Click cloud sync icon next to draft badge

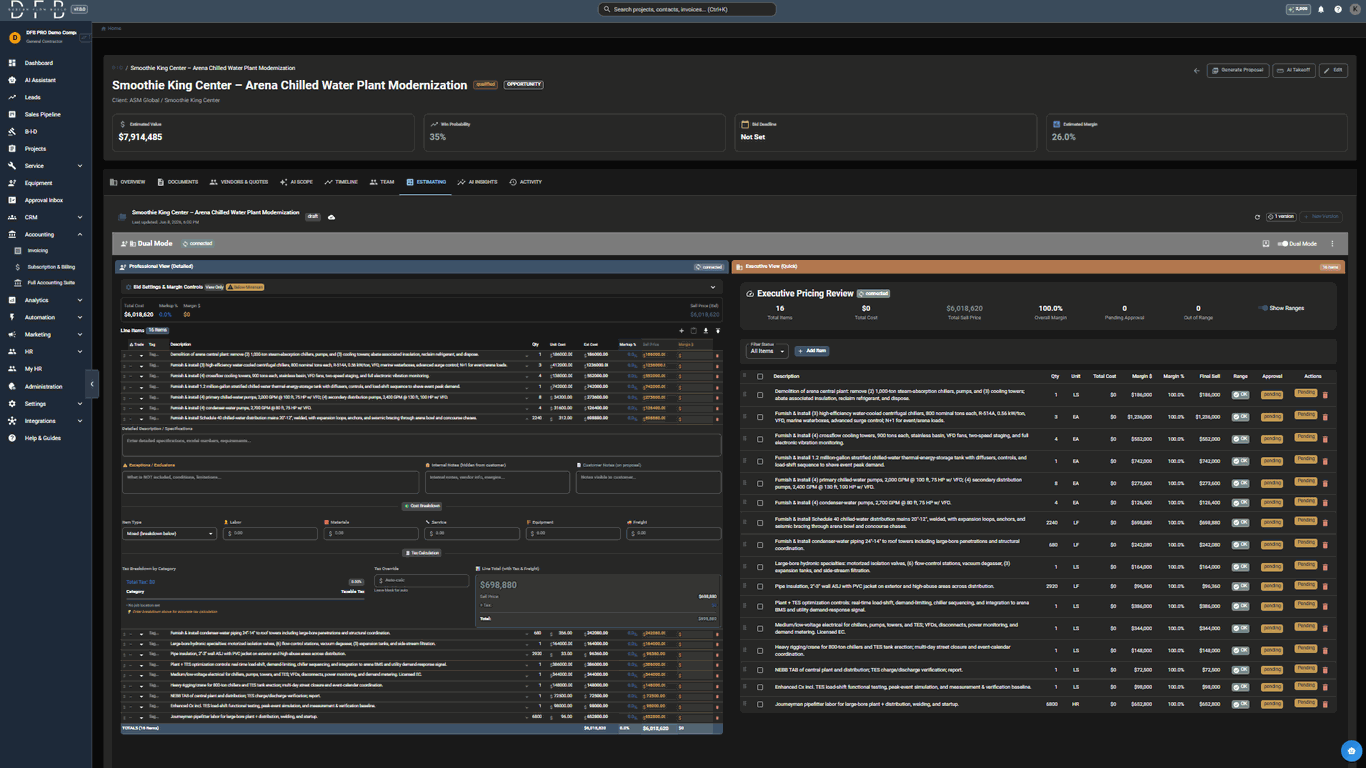coord(331,216)
